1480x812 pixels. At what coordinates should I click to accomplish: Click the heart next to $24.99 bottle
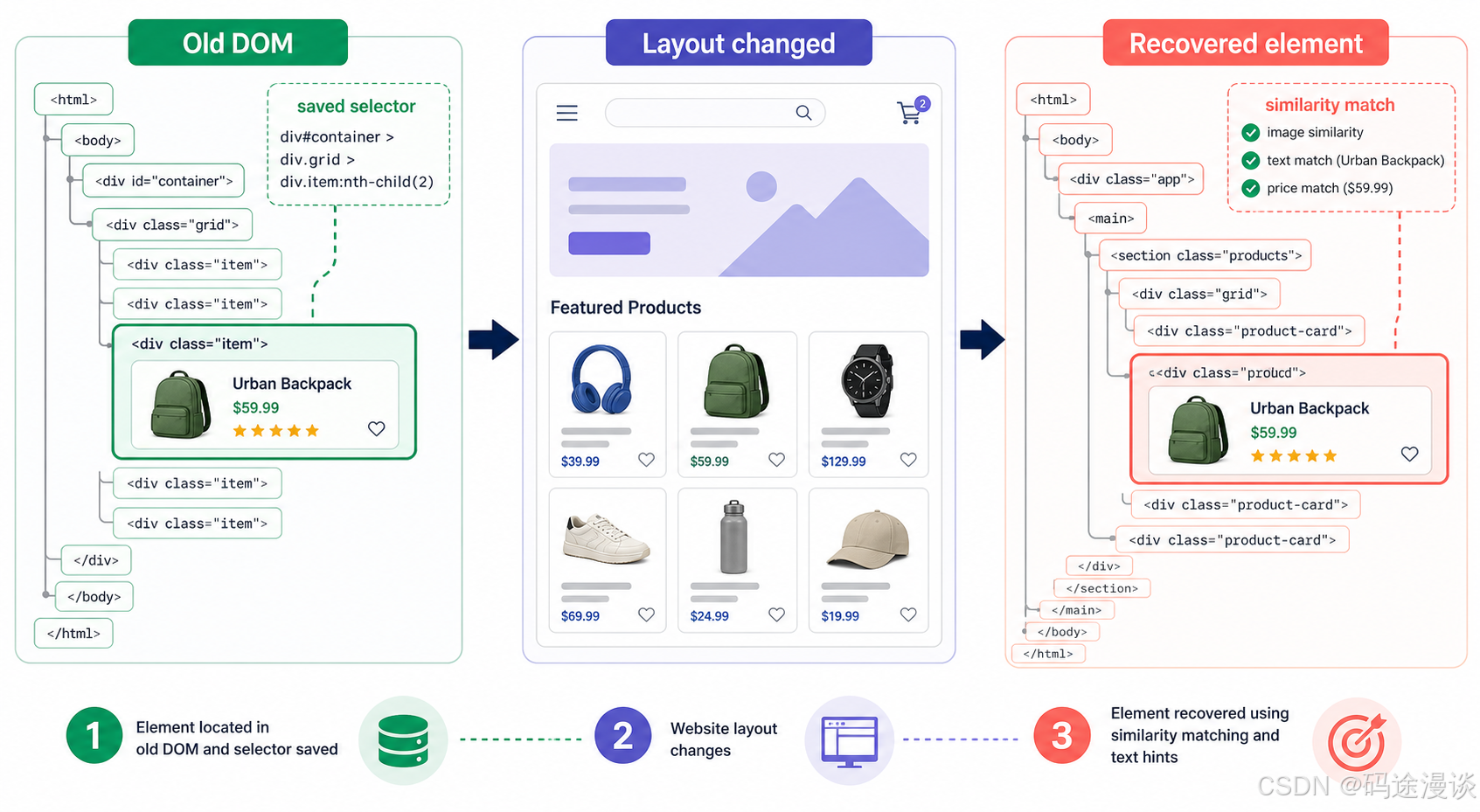(776, 614)
